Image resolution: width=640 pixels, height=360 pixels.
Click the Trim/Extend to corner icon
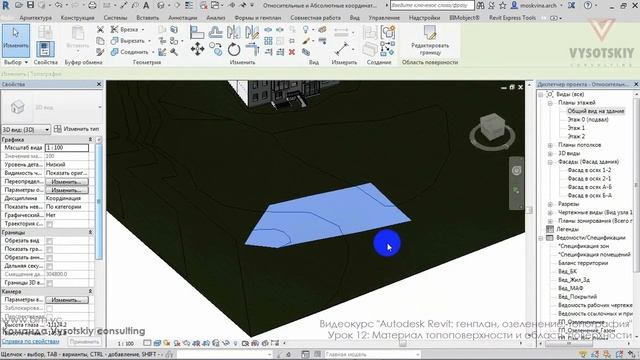click(252, 49)
